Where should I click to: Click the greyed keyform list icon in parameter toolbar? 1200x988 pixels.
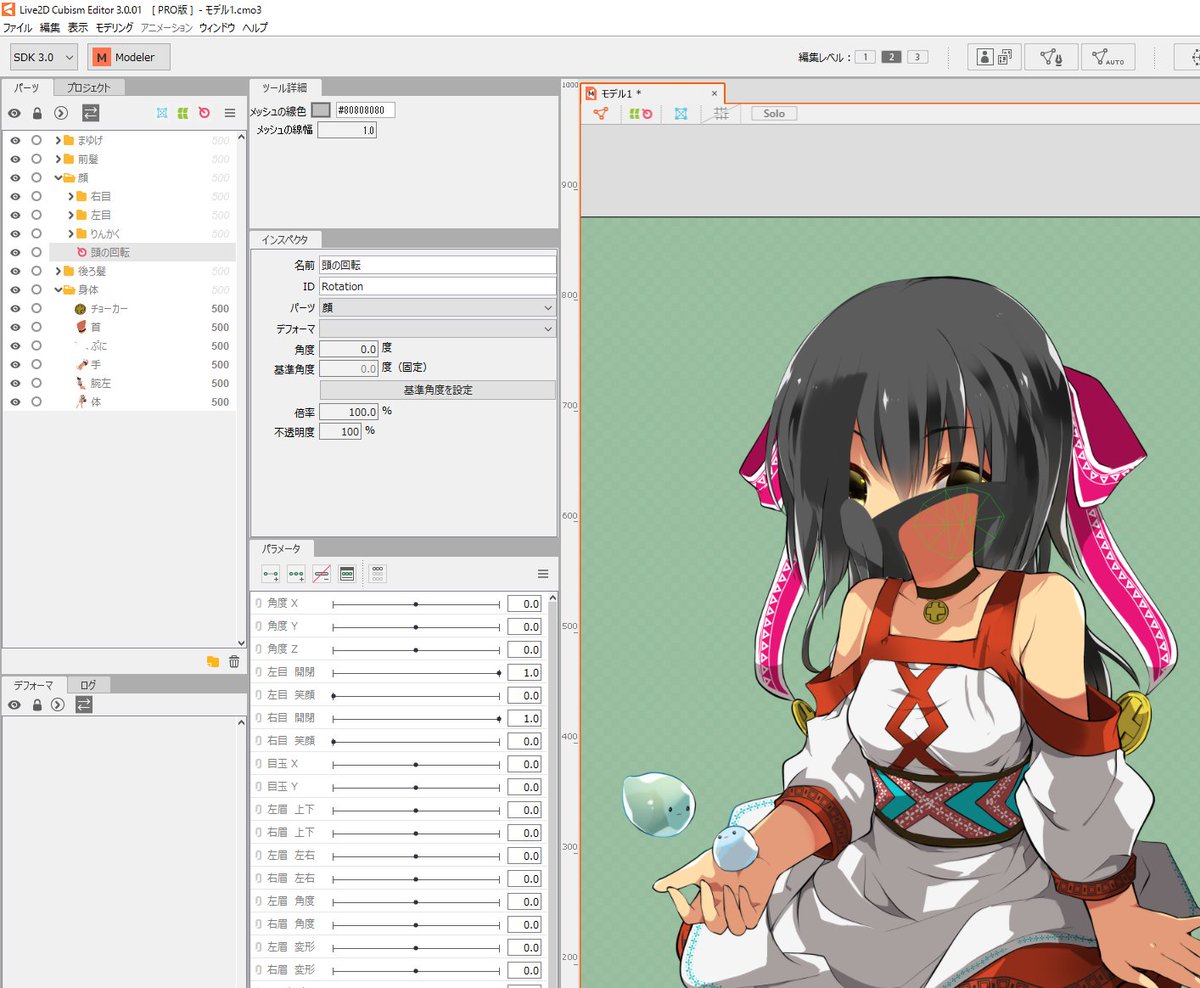(x=377, y=574)
